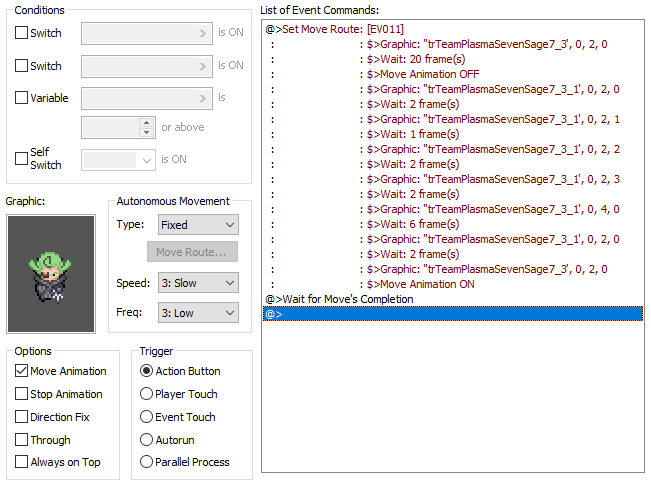Set trigger to Autorun
Screen dimensions: 651x490
click(x=147, y=440)
